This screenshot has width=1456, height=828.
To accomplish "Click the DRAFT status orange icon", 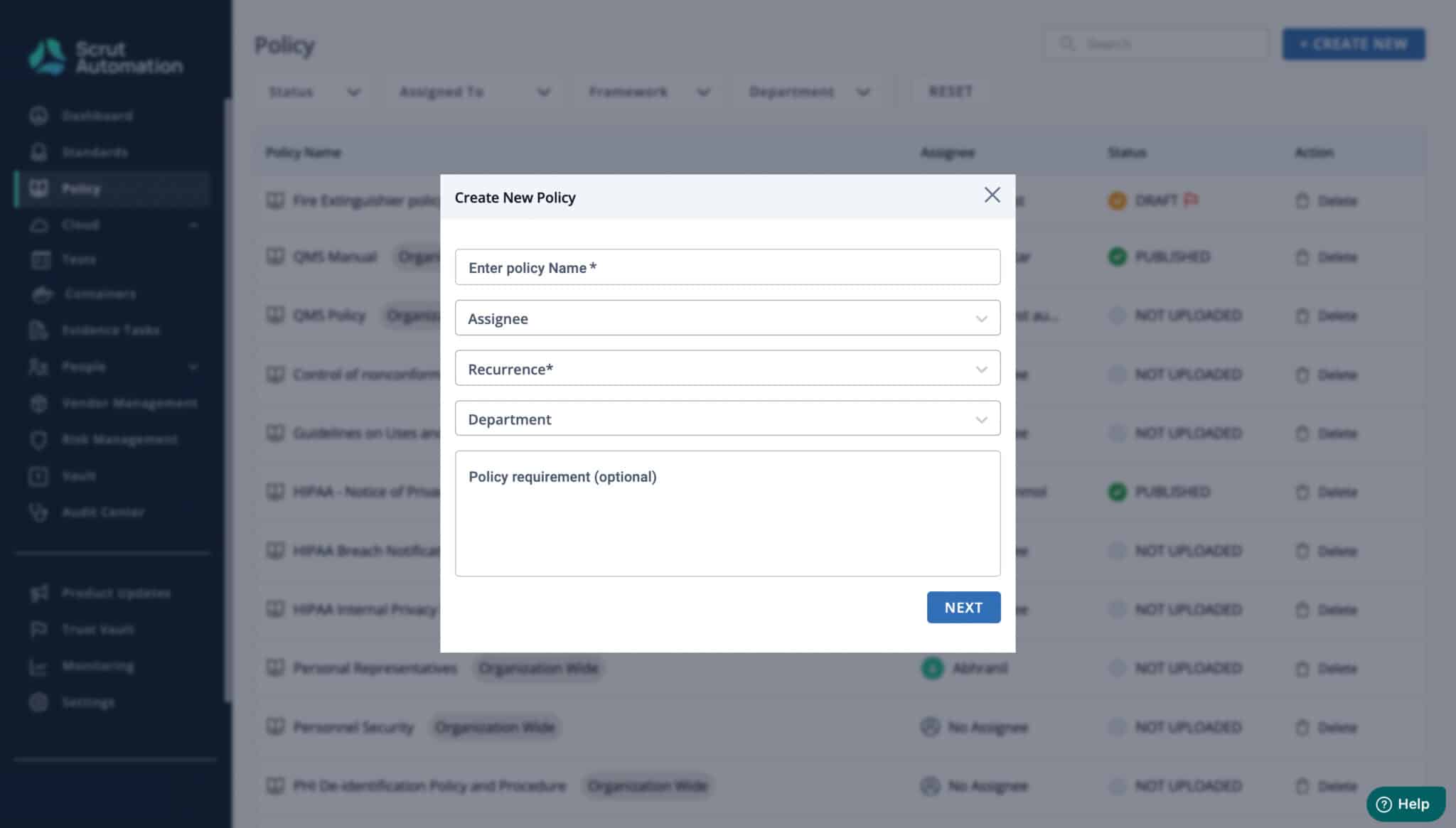I will [x=1117, y=201].
